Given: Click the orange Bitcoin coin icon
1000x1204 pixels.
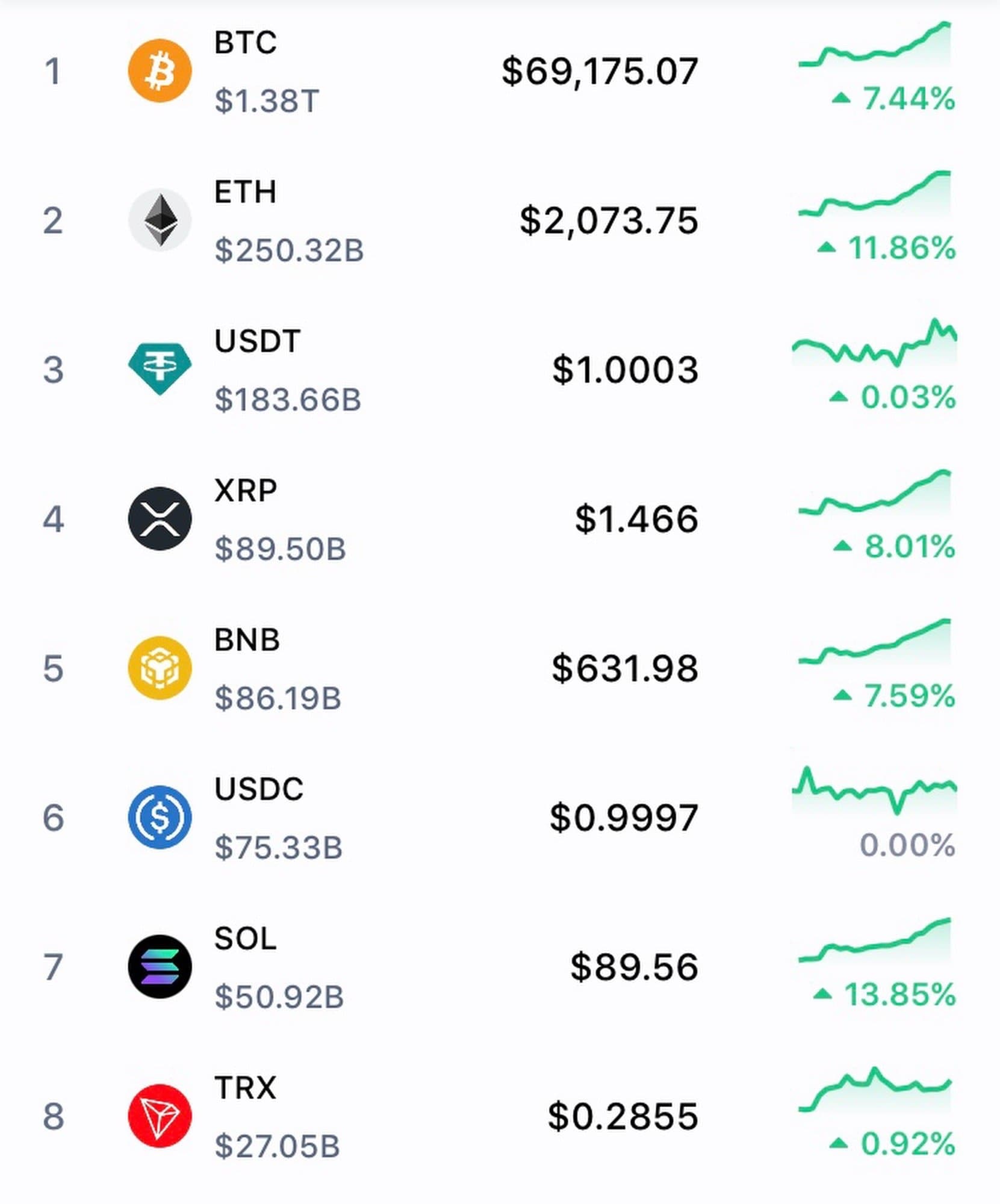Looking at the screenshot, I should (160, 70).
